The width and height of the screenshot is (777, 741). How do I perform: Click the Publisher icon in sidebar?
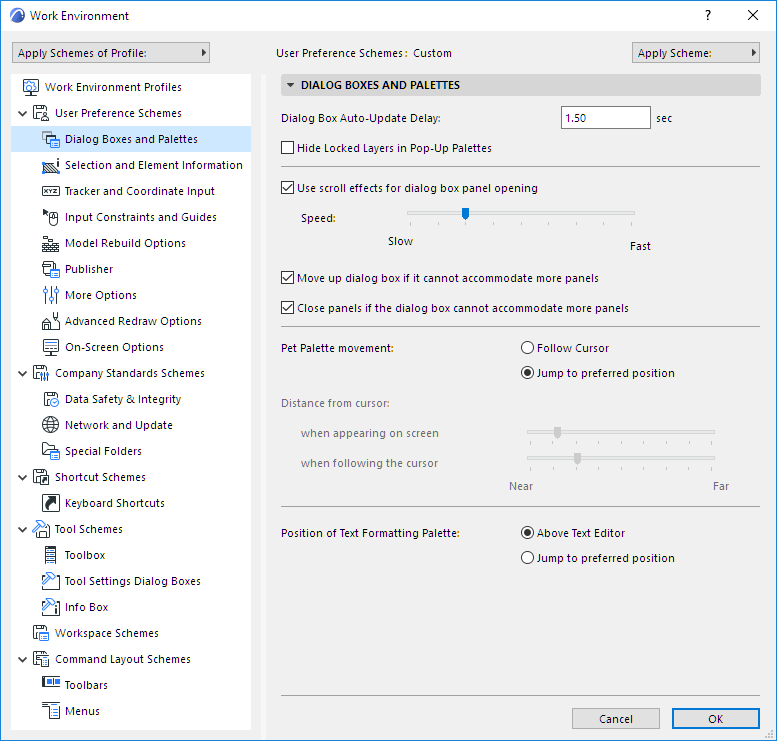click(x=50, y=269)
